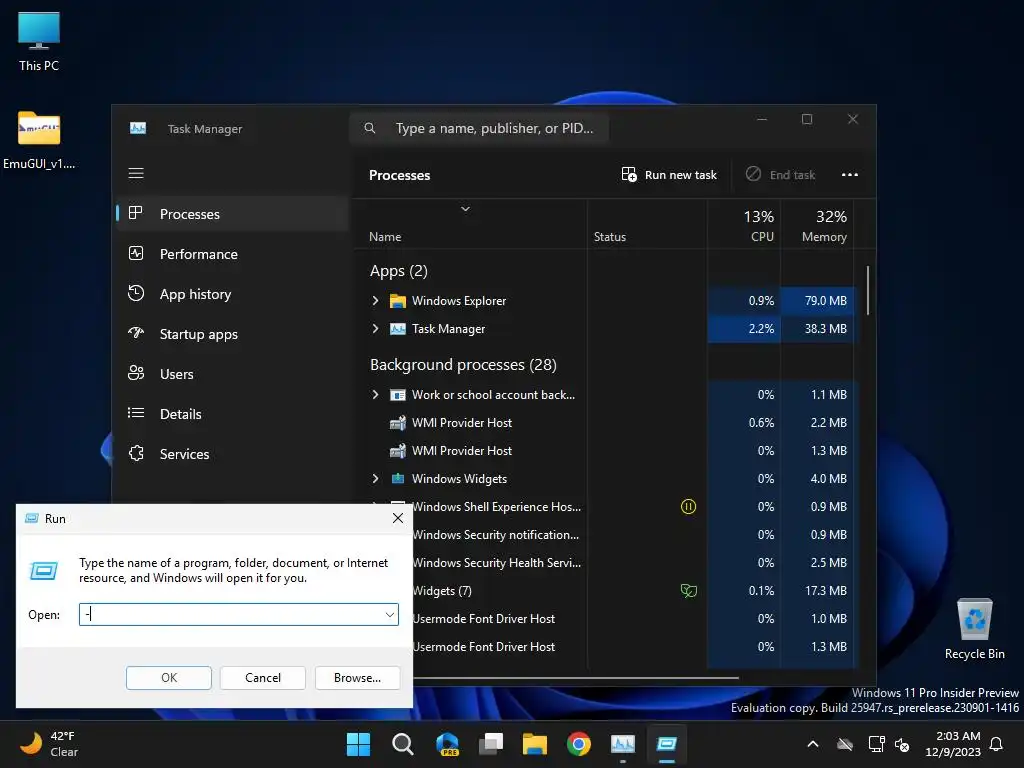Click Cancel in the Run dialog
Viewport: 1024px width, 768px height.
point(263,678)
